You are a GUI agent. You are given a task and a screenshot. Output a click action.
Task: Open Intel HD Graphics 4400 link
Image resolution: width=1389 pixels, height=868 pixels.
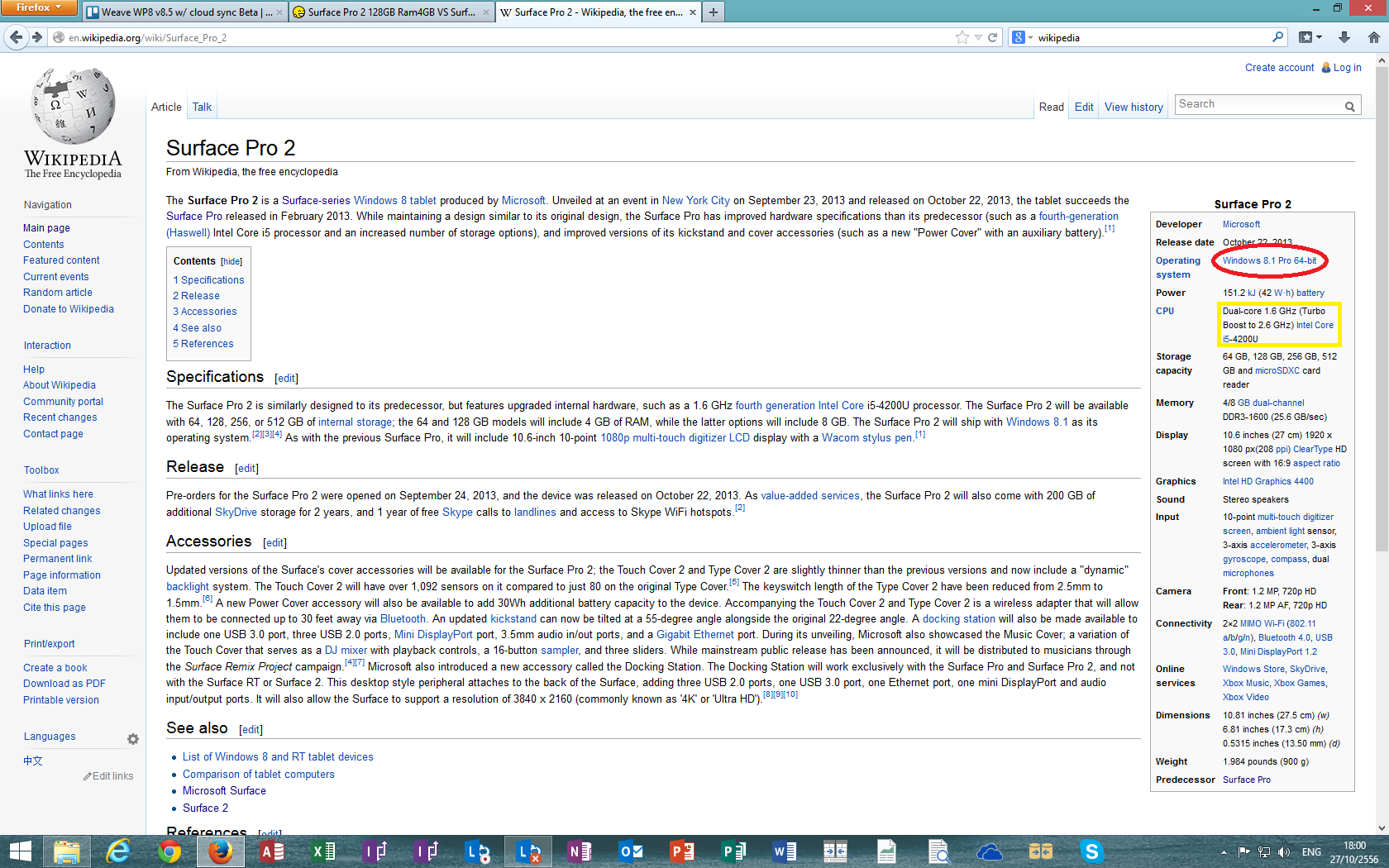(x=1267, y=481)
